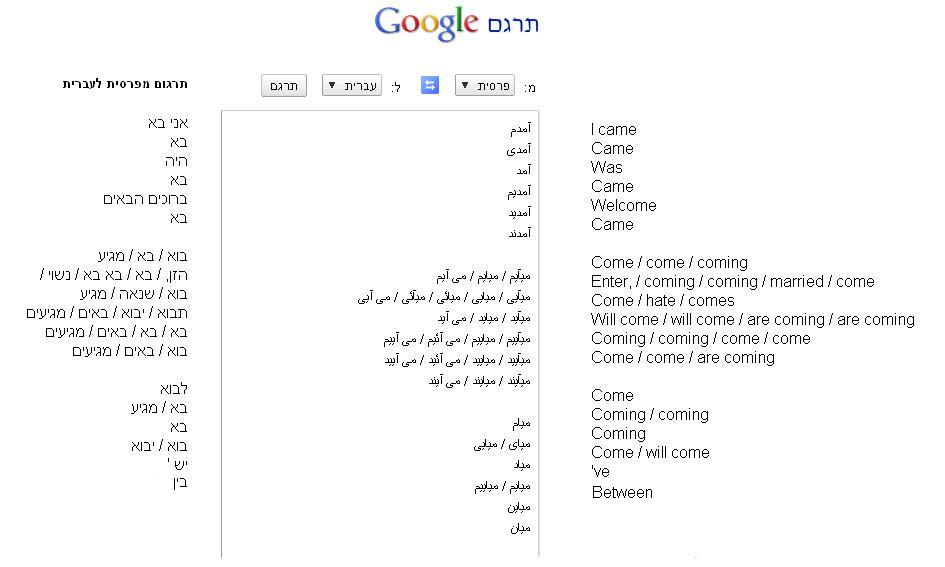Click the Hebrew translation אני בא

click(x=167, y=123)
